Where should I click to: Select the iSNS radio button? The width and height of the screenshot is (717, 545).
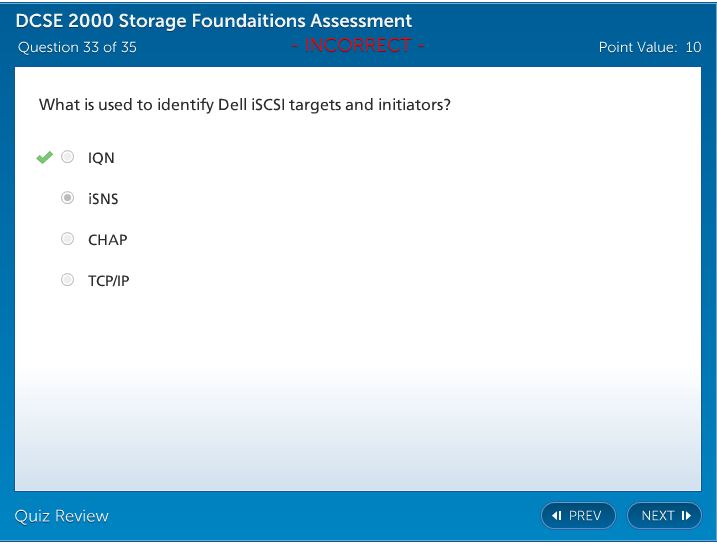(68, 198)
